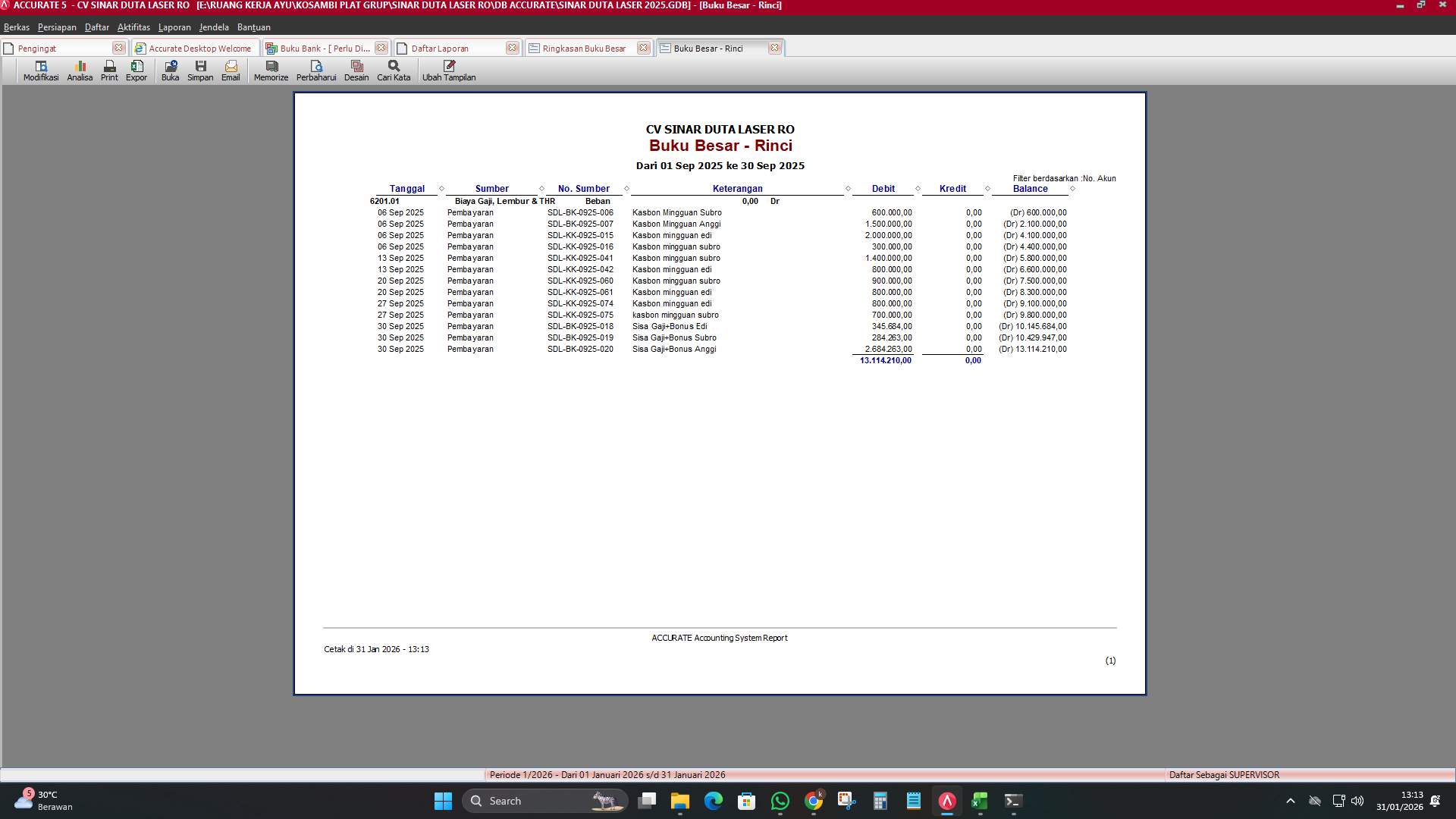1456x819 pixels.
Task: Click the Email button to send report
Action: tap(231, 70)
